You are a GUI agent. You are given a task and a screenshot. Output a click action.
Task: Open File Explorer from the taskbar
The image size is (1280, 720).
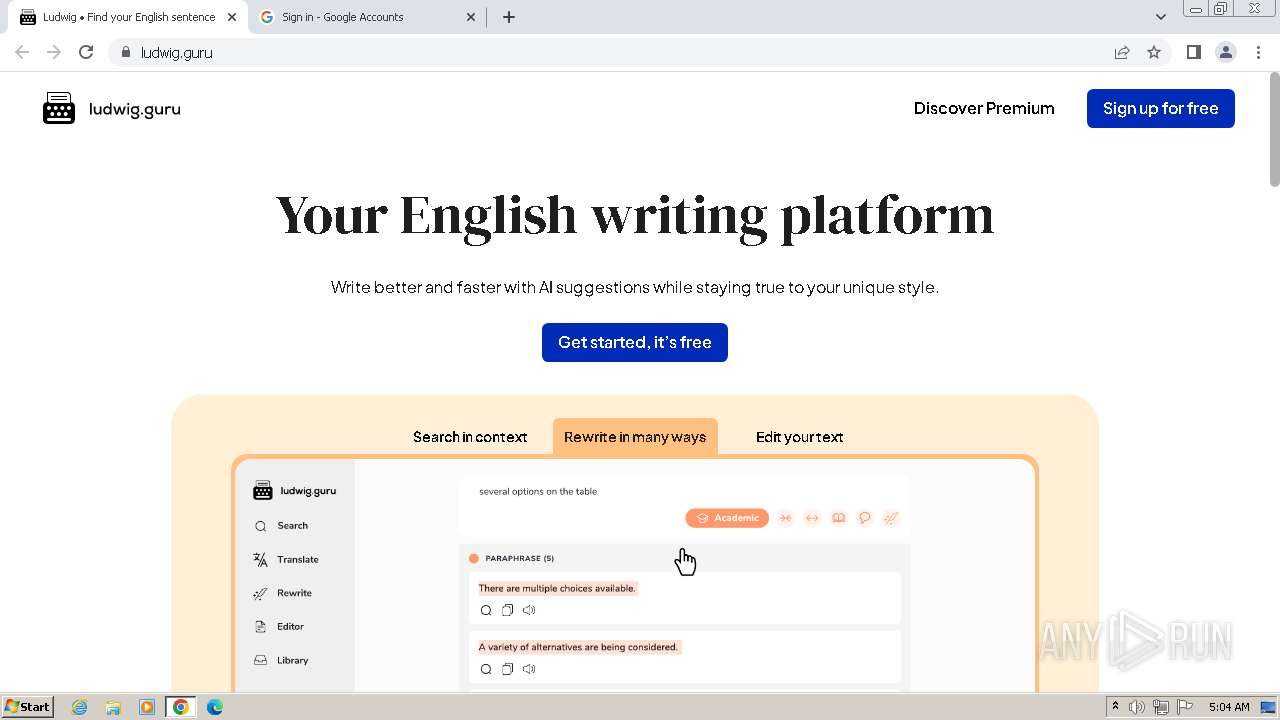113,707
